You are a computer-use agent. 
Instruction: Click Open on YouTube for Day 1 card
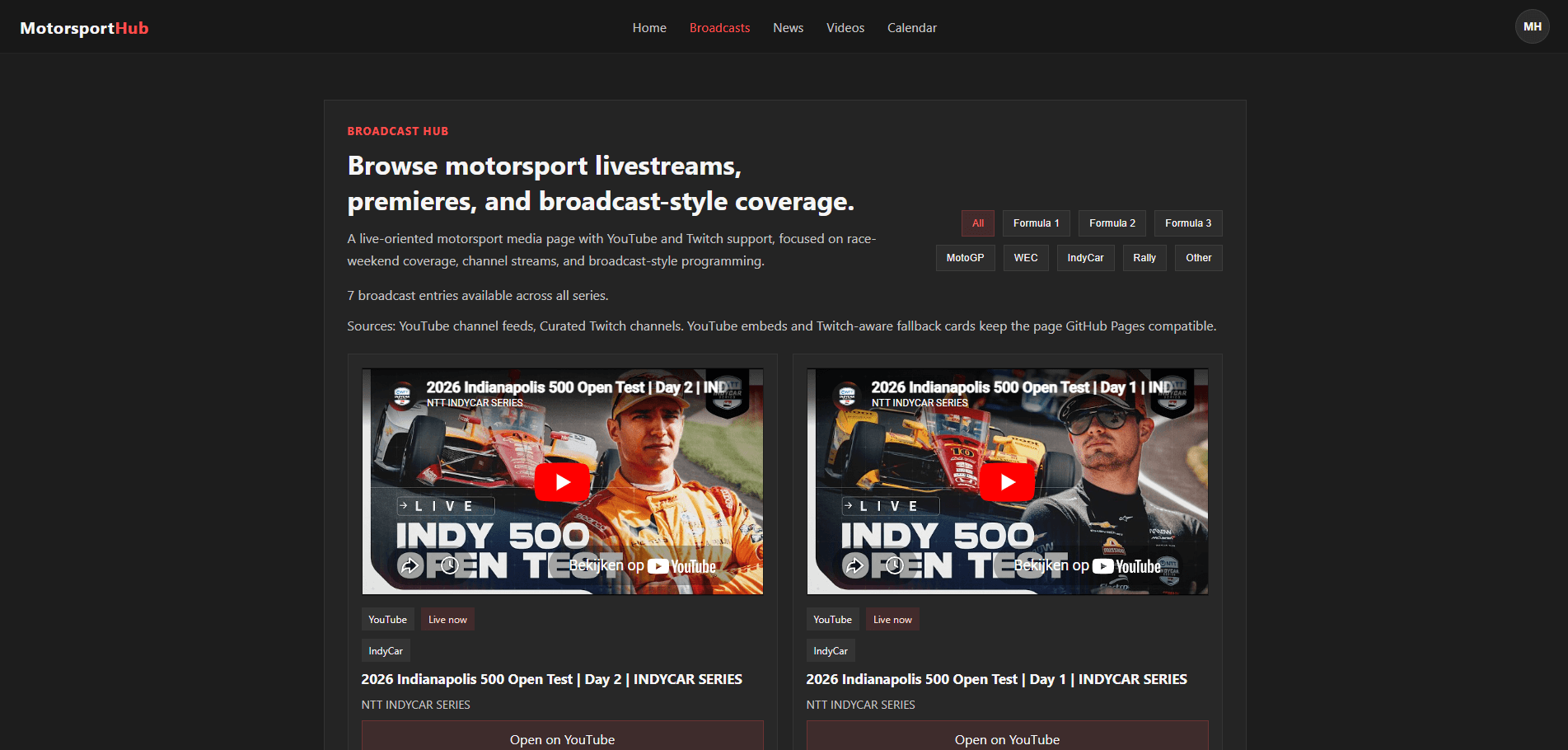[1007, 736]
